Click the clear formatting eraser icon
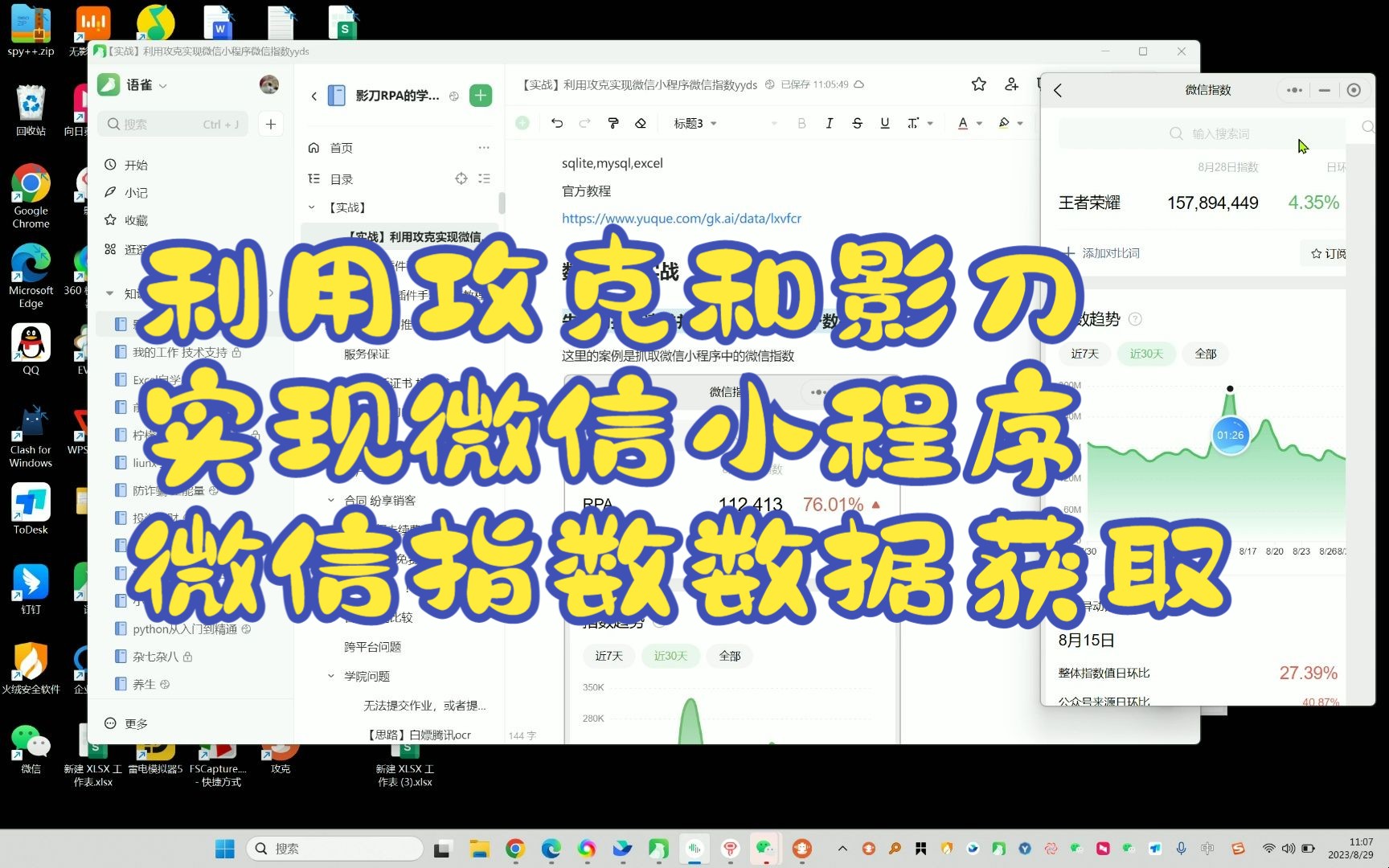 641,123
